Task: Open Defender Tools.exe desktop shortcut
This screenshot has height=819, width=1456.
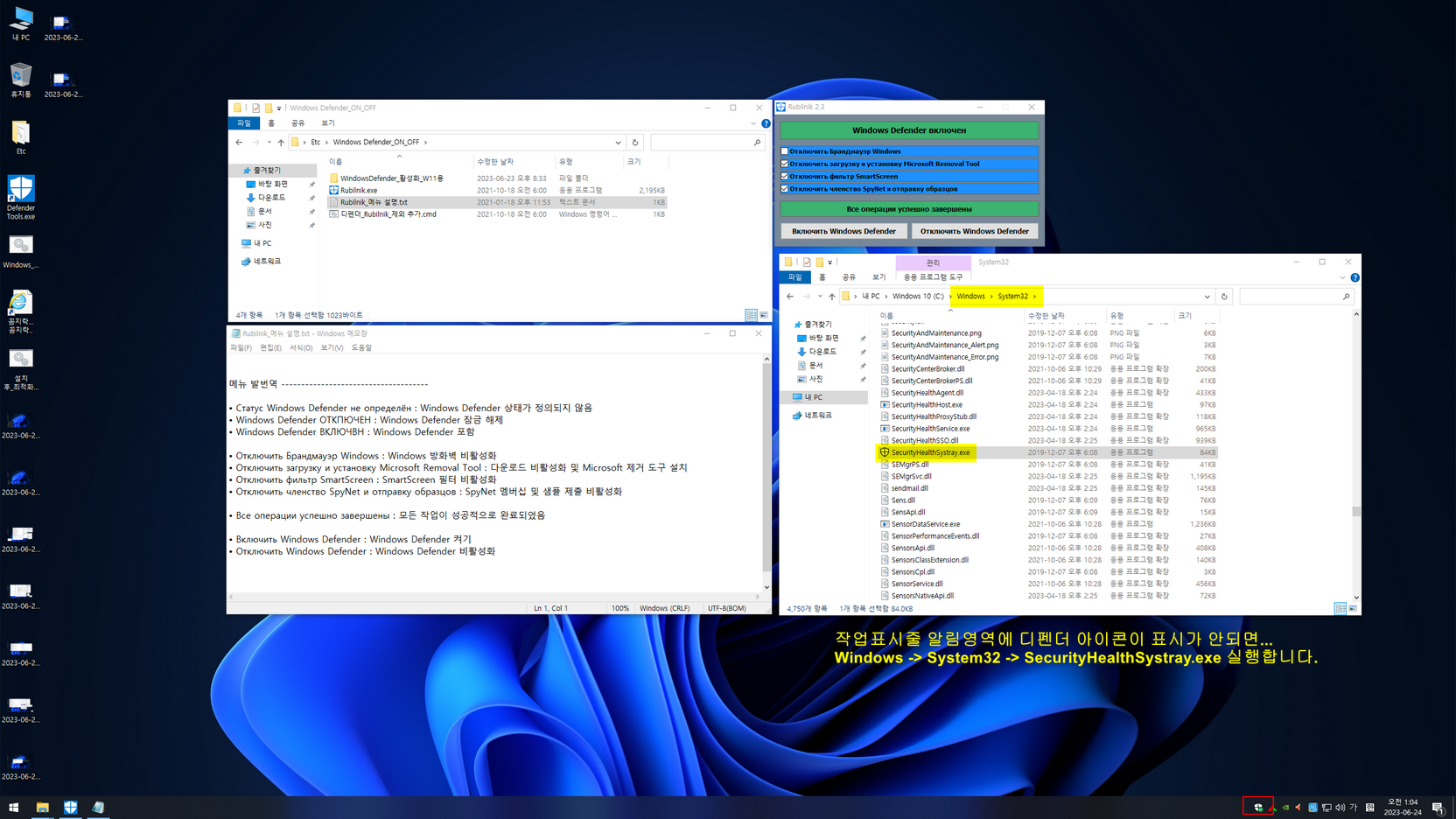Action: 21,197
